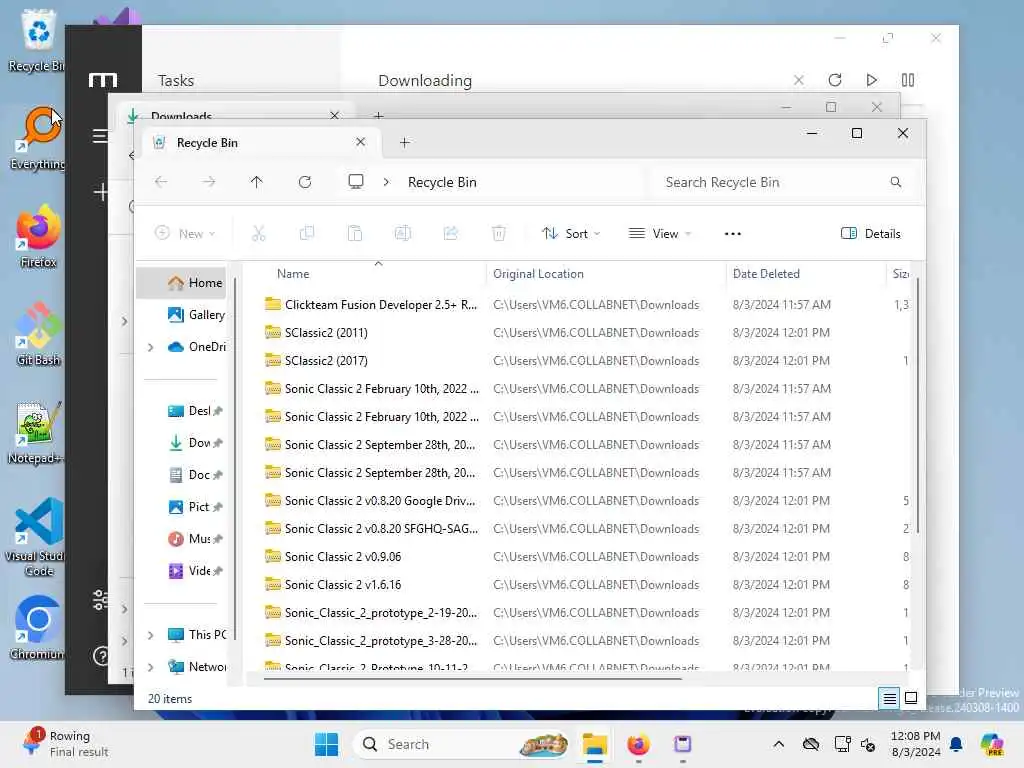Viewport: 1024px width, 768px height.
Task: Click the vertical scrollbar of file list
Action: point(918,405)
